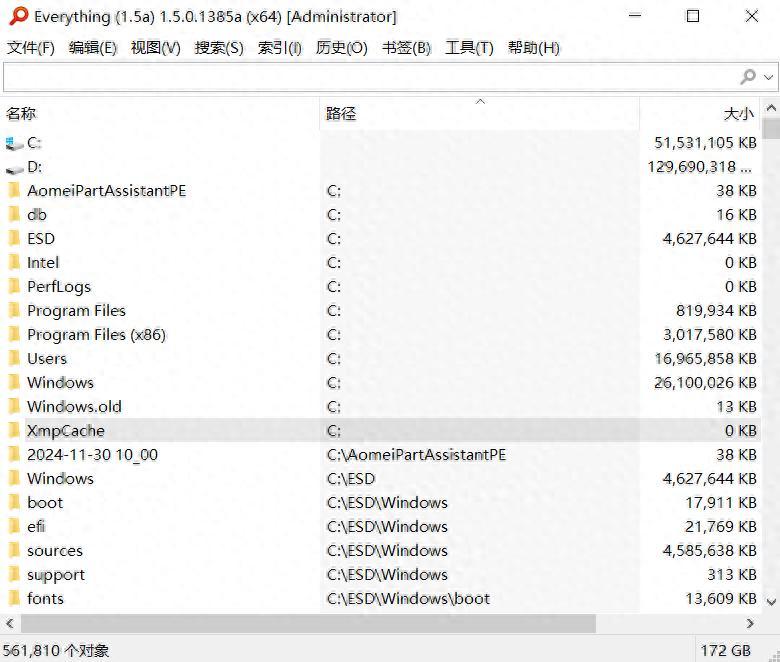
Task: Click the Windows.old folder icon
Action: (x=14, y=407)
